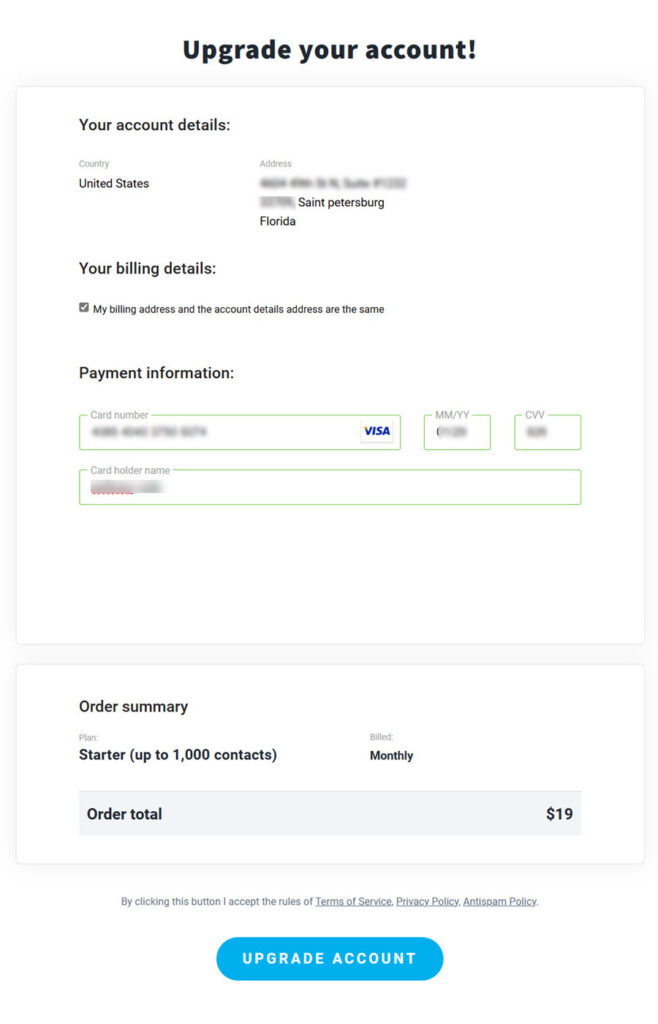Viewport: 658px width, 1024px height.
Task: Click the Monthly billing value
Action: tap(392, 756)
